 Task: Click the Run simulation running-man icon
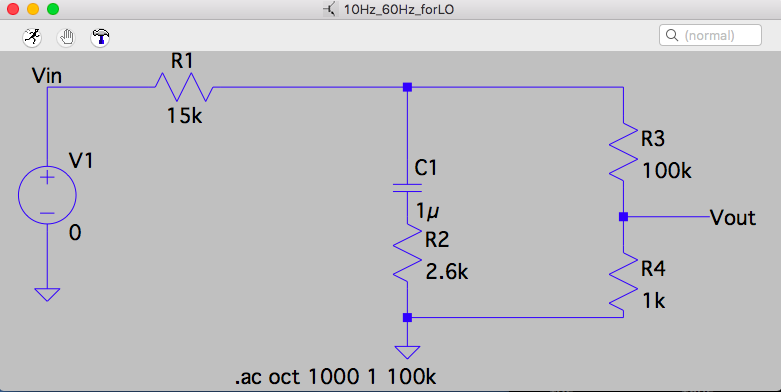pyautogui.click(x=32, y=37)
